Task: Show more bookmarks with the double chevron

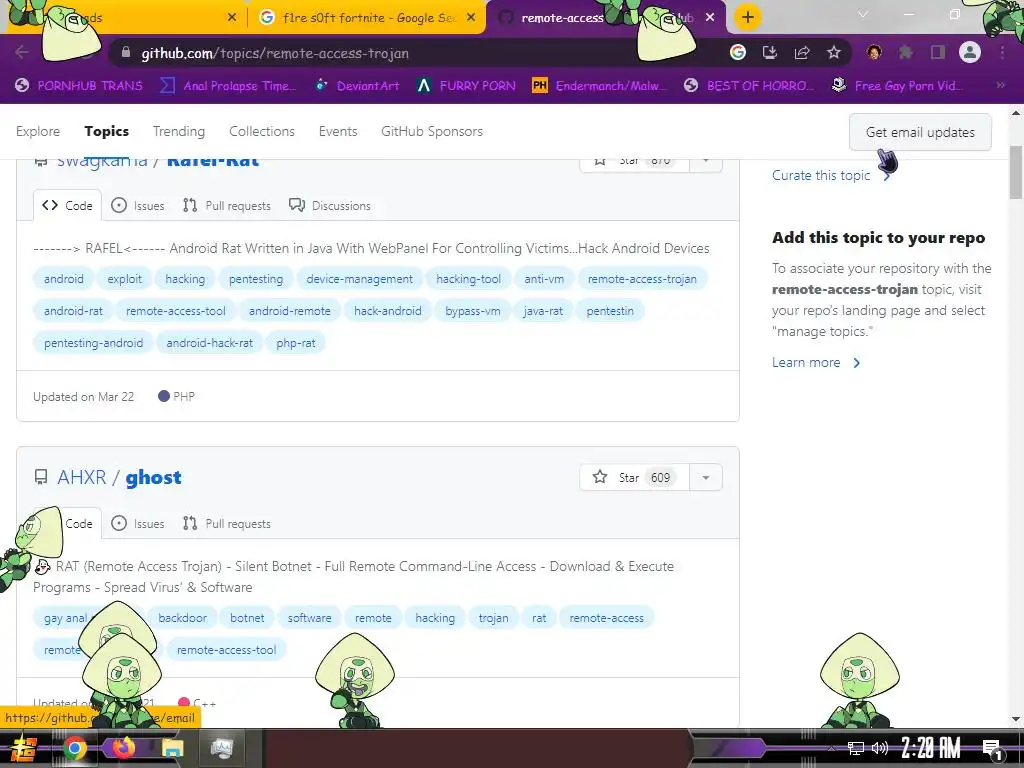Action: pyautogui.click(x=1000, y=86)
